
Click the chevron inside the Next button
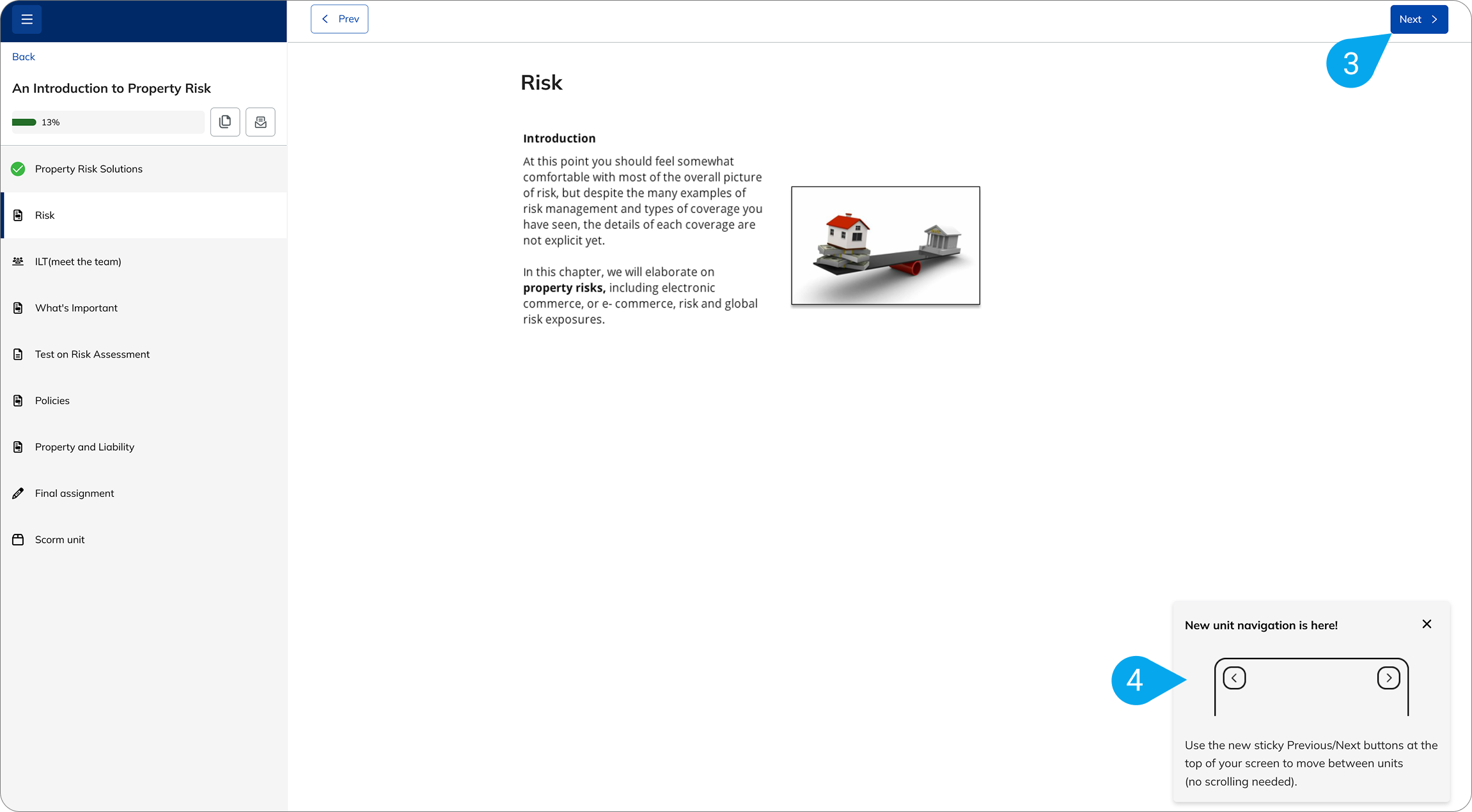(x=1434, y=19)
